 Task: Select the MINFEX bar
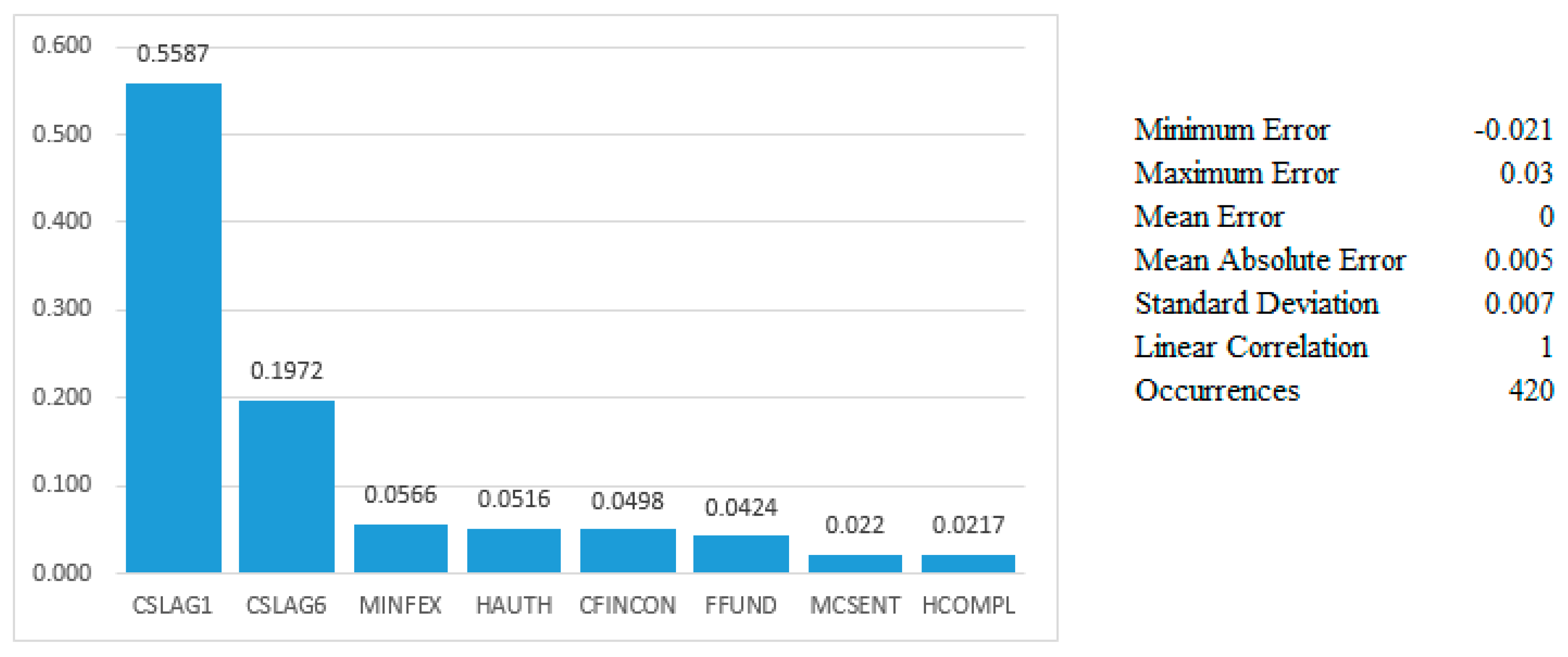pyautogui.click(x=400, y=548)
